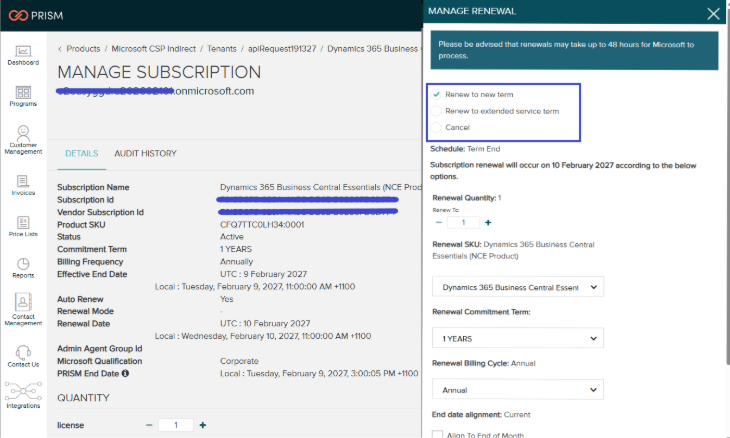This screenshot has width=730, height=438.
Task: Switch to the AUDIT HISTORY tab
Action: tap(145, 154)
